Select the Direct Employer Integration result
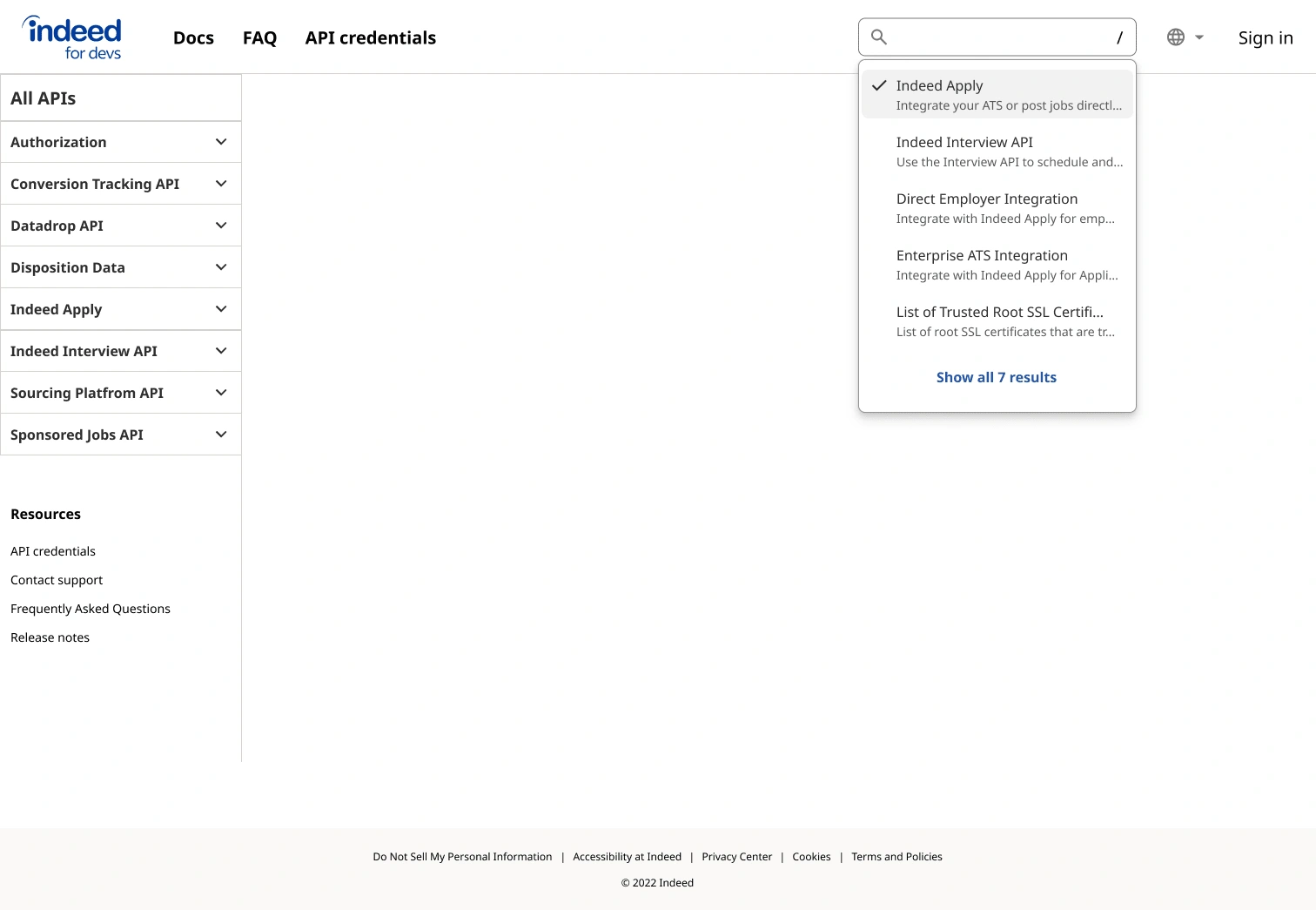The height and width of the screenshot is (910, 1316). tap(997, 208)
